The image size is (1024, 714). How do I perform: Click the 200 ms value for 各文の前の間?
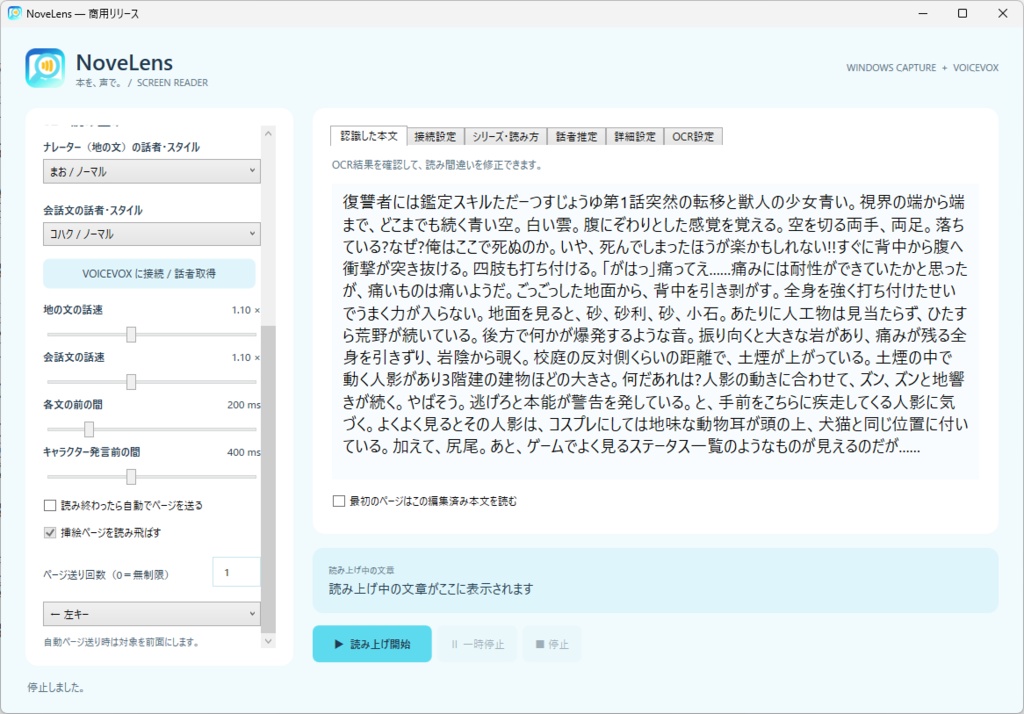tap(244, 405)
